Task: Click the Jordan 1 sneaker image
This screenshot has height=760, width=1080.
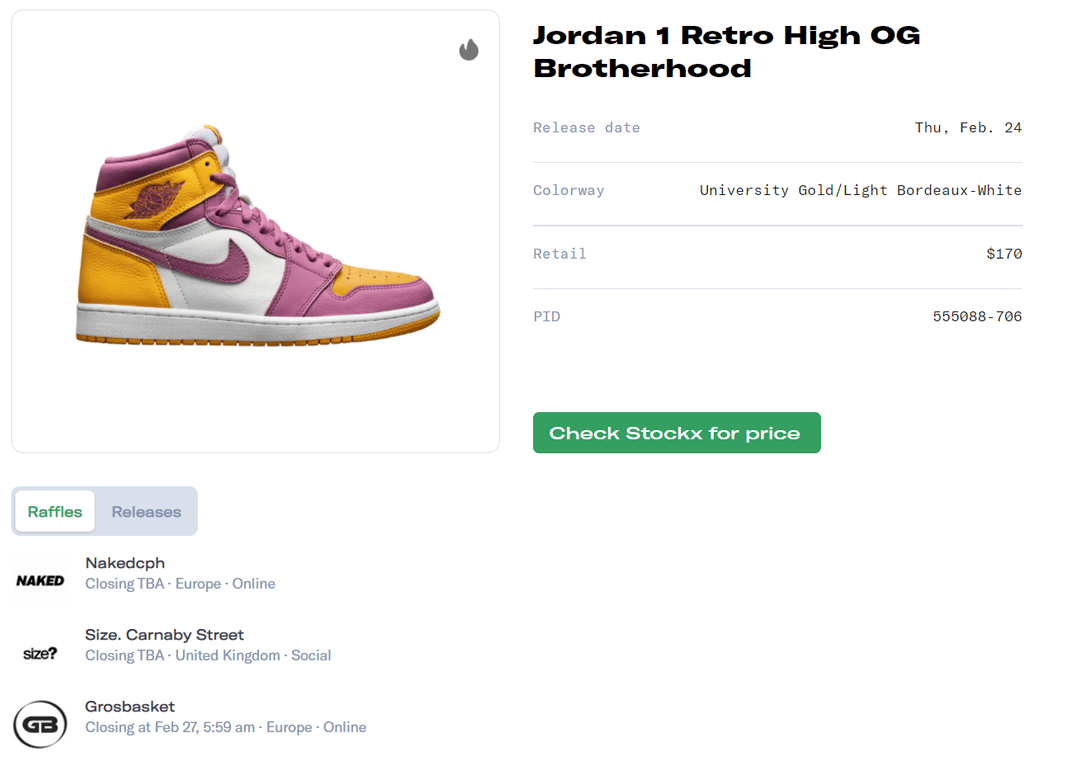Action: (x=256, y=236)
